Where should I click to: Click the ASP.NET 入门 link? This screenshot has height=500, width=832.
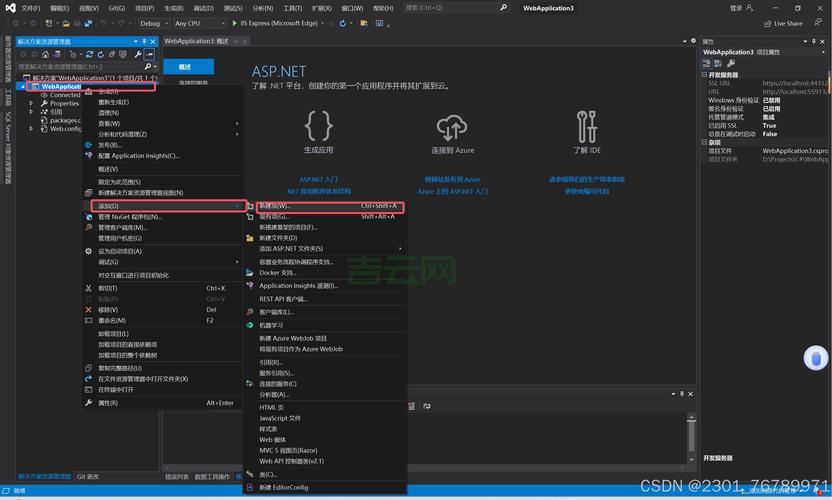pyautogui.click(x=318, y=180)
